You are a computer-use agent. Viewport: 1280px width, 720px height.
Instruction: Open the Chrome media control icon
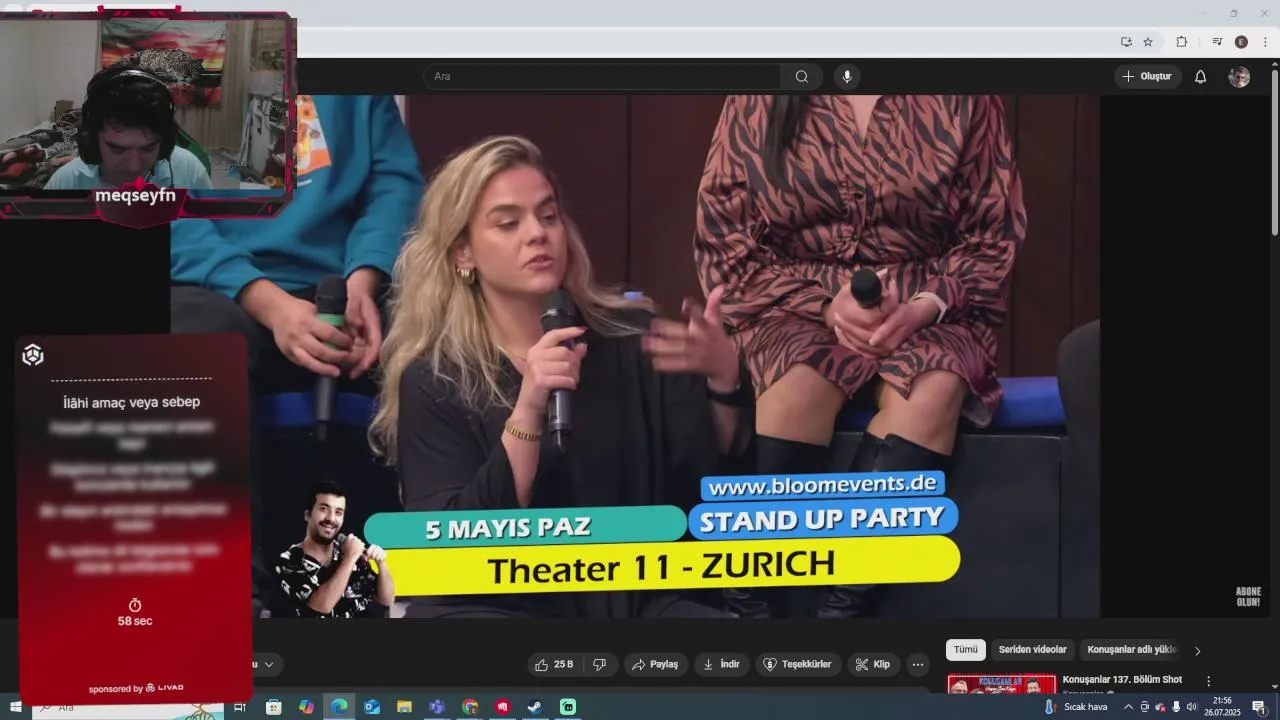[x=1217, y=42]
